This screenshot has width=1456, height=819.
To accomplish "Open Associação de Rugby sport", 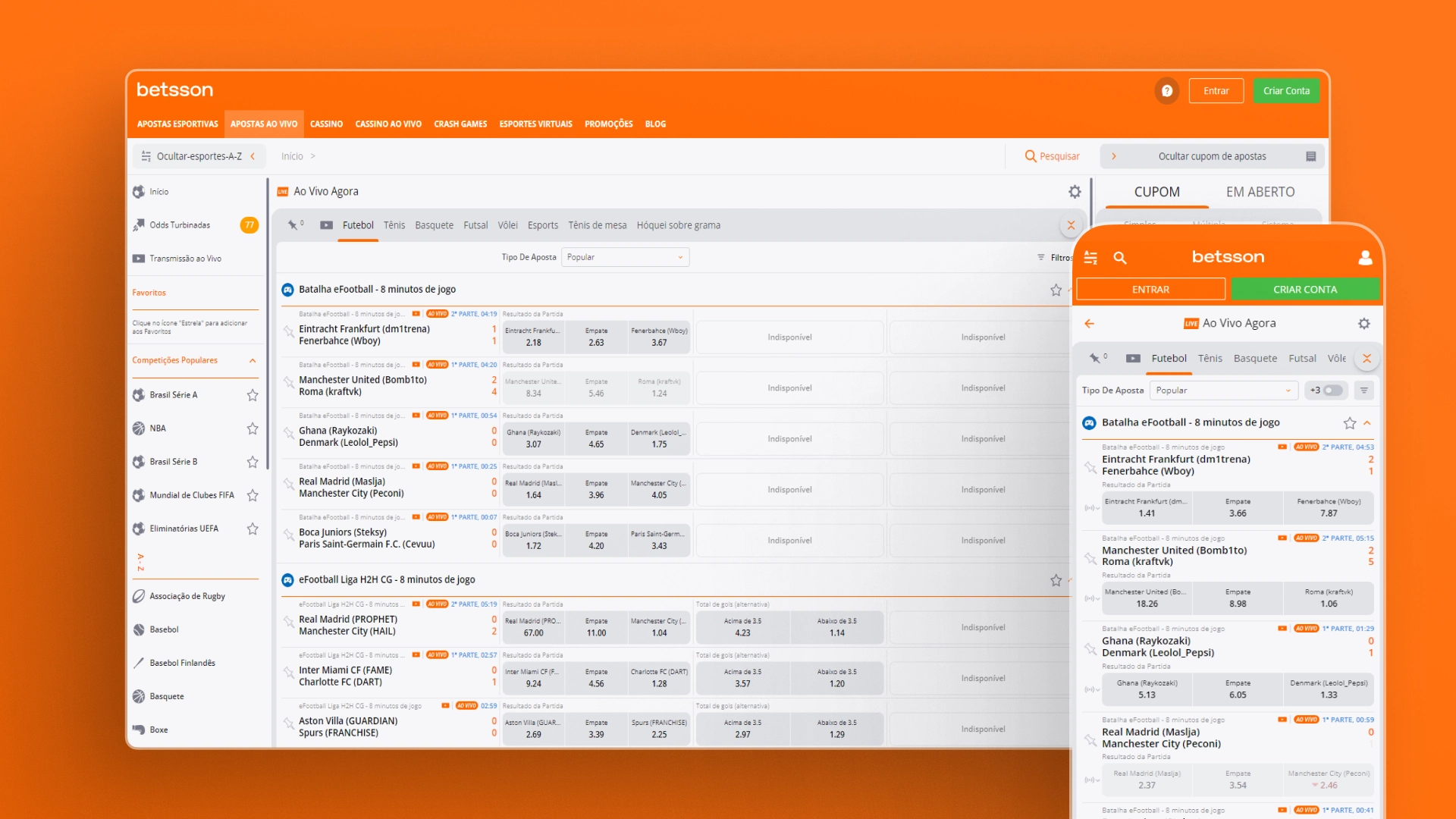I will [187, 596].
